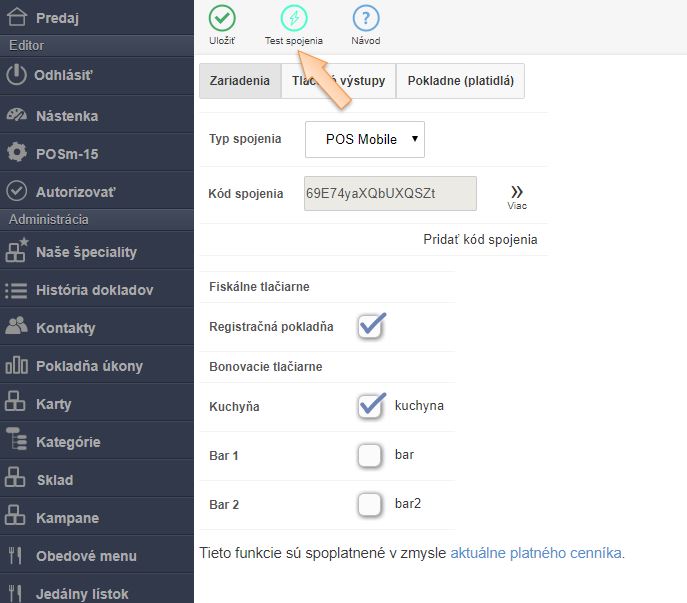The image size is (687, 603).
Task: Open Návod help question mark icon
Action: (366, 18)
